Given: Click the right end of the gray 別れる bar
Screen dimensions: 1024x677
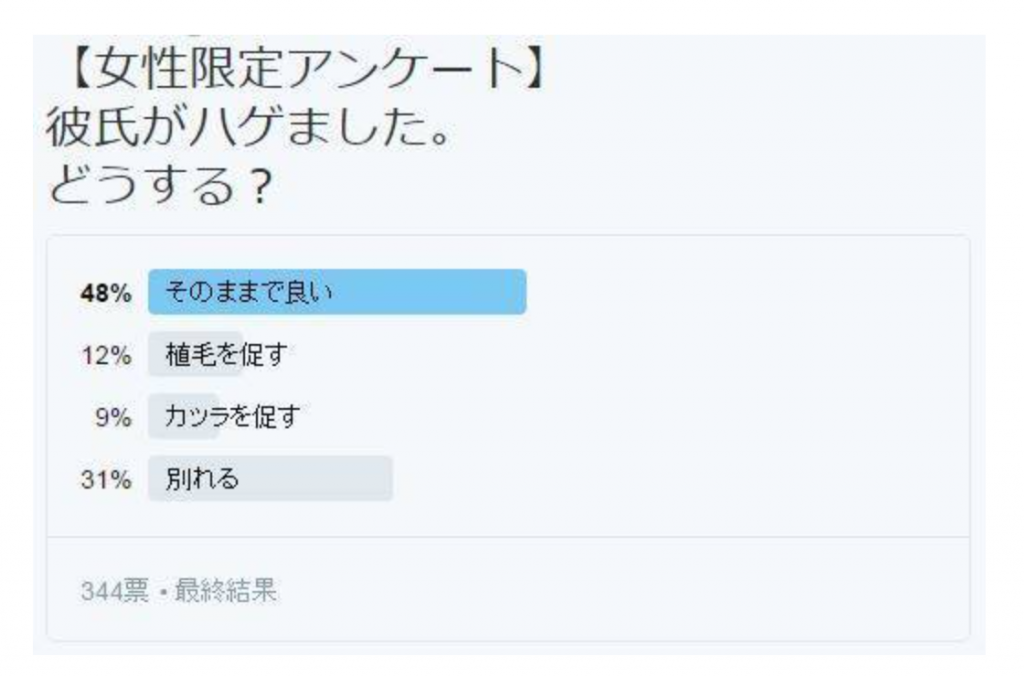Looking at the screenshot, I should click(386, 479).
